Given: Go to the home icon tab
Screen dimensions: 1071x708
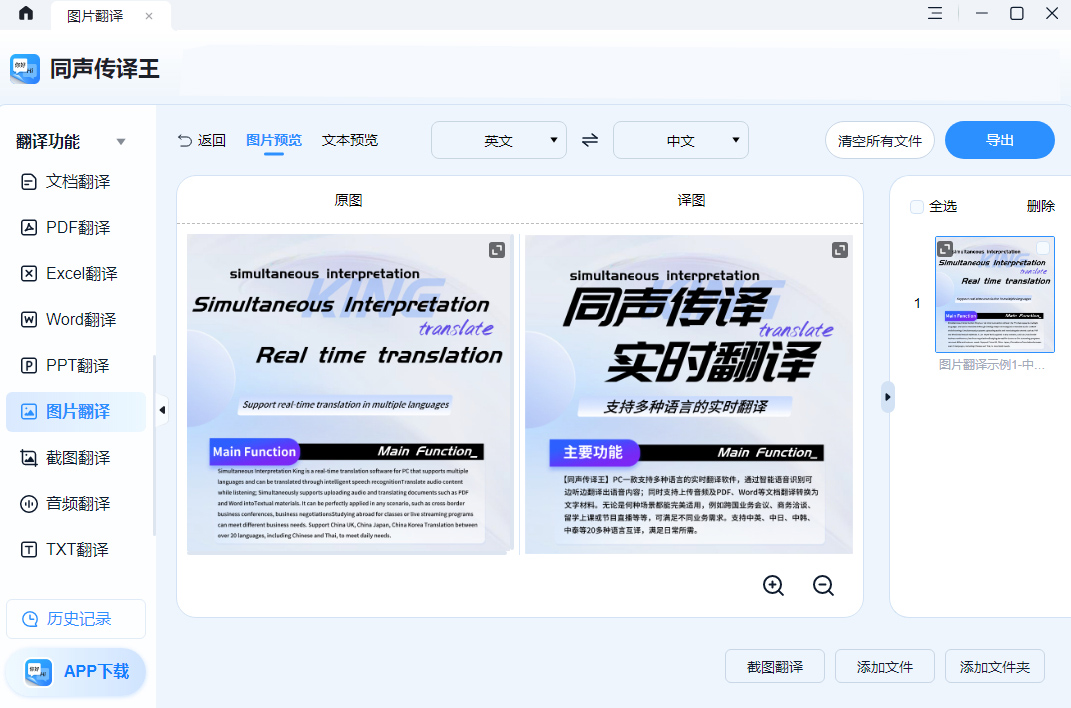Looking at the screenshot, I should 26,14.
